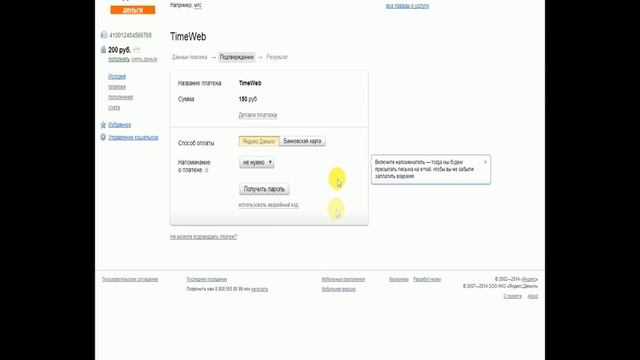The image size is (640, 360).
Task: Click the account number icon in sidebar
Action: 104,35
